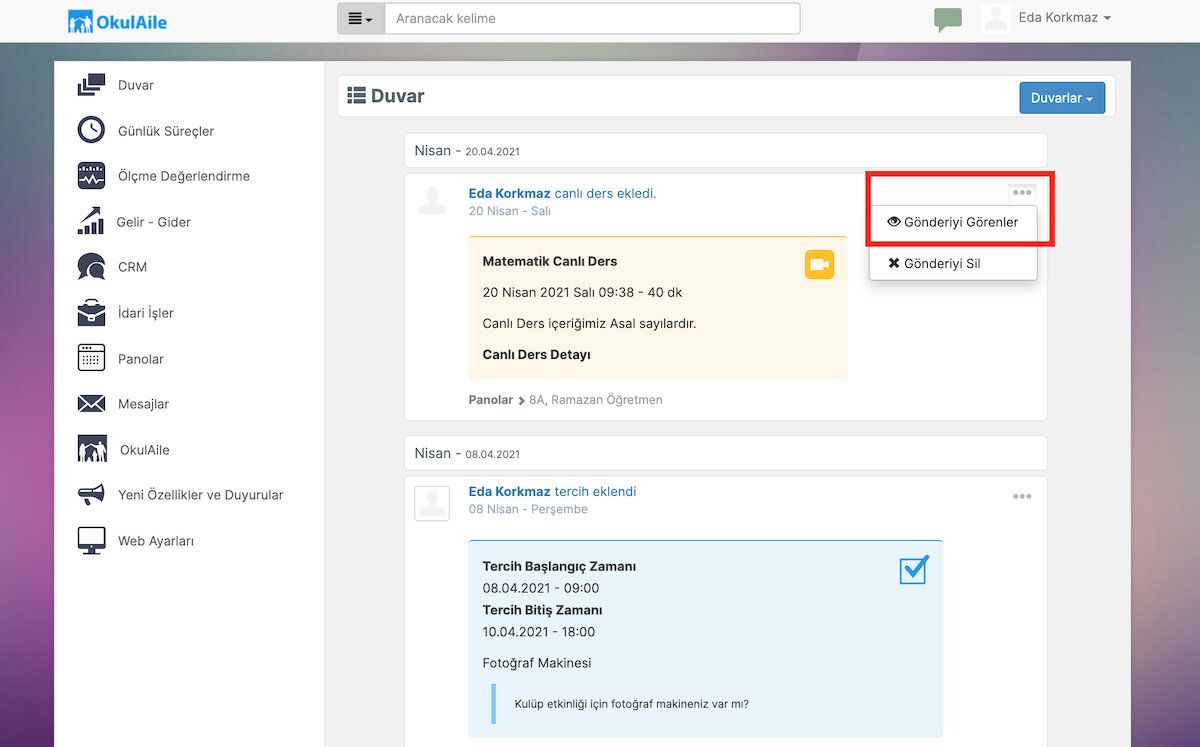Select Gönderiyi Görenler from the post menu
Viewport: 1200px width, 747px height.
tap(953, 222)
